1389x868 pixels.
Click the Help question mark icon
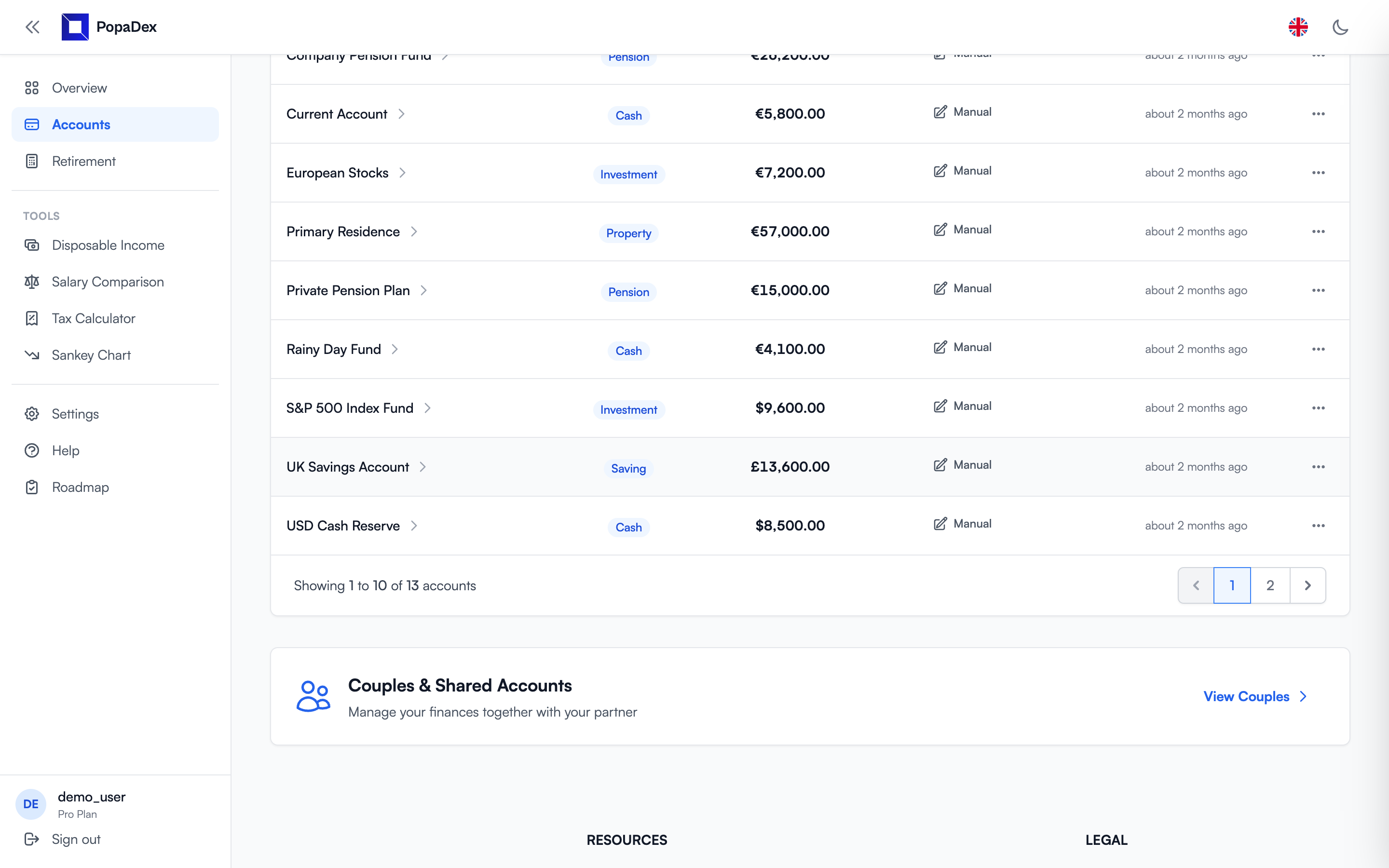tap(31, 450)
